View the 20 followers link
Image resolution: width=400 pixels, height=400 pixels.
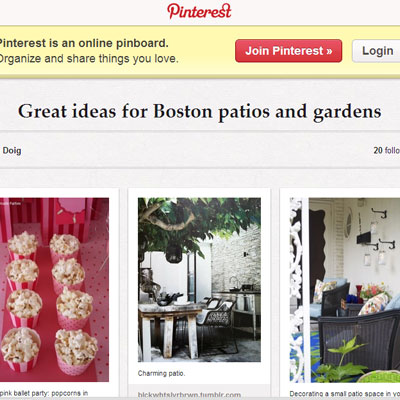(386, 150)
